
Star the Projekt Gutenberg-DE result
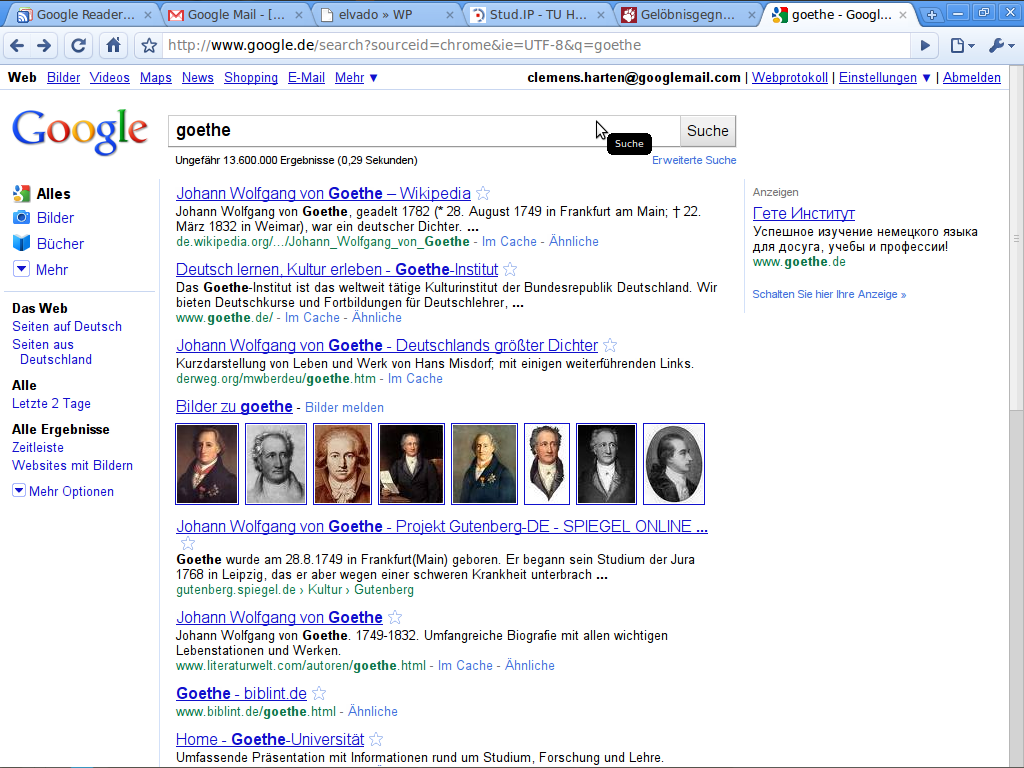[187, 543]
